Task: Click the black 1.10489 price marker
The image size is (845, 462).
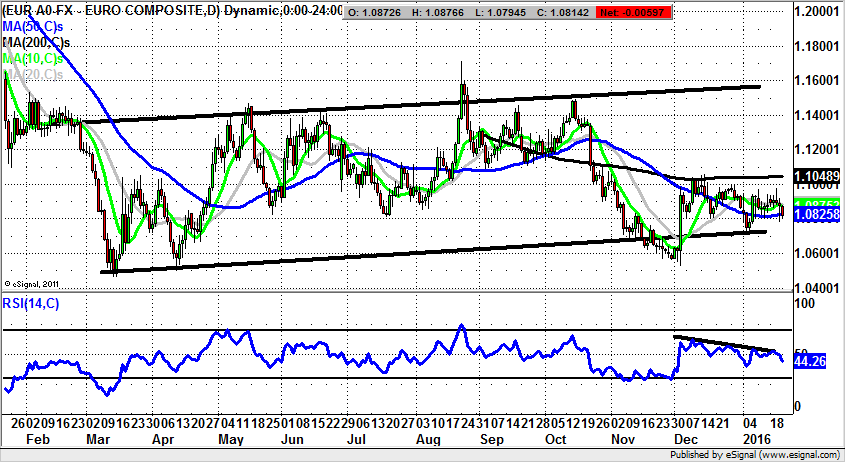Action: point(818,175)
